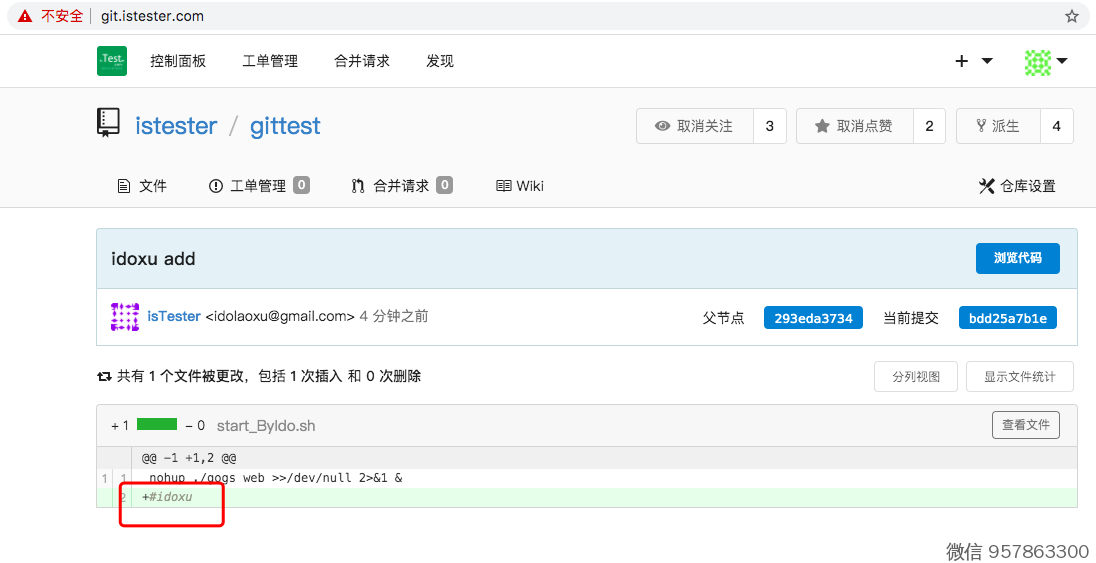The height and width of the screenshot is (563, 1096).
Task: Open 合并请求 tab in repository navigation
Action: click(x=401, y=186)
